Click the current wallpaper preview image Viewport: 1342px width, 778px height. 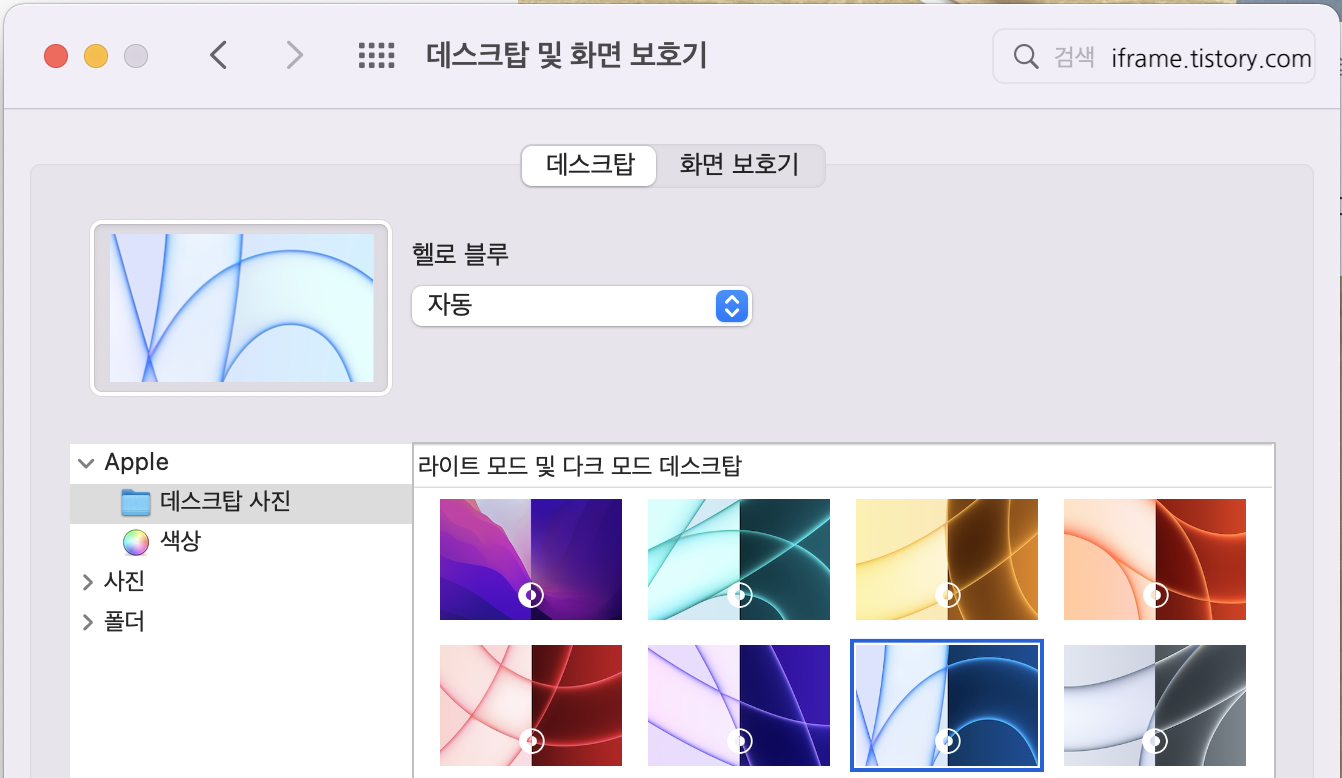click(241, 308)
